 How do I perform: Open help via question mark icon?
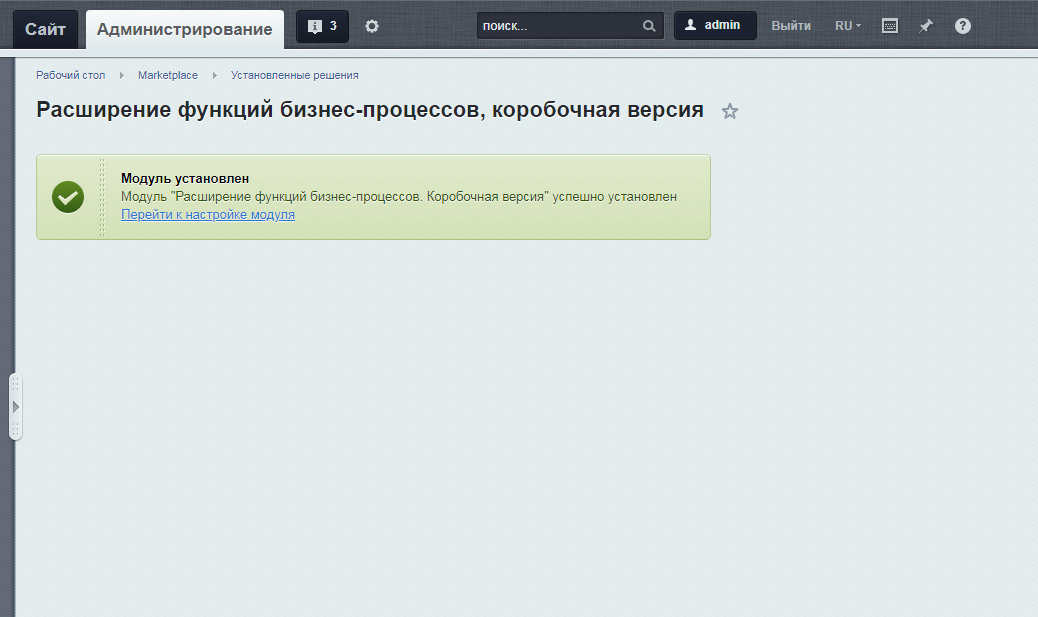[963, 26]
